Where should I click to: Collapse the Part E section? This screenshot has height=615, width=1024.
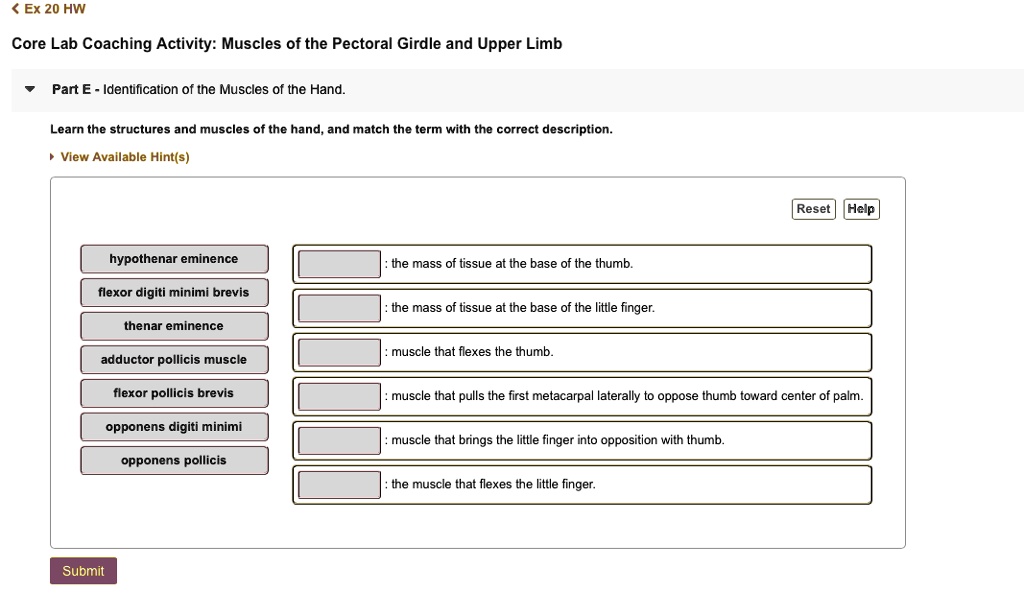[x=30, y=89]
